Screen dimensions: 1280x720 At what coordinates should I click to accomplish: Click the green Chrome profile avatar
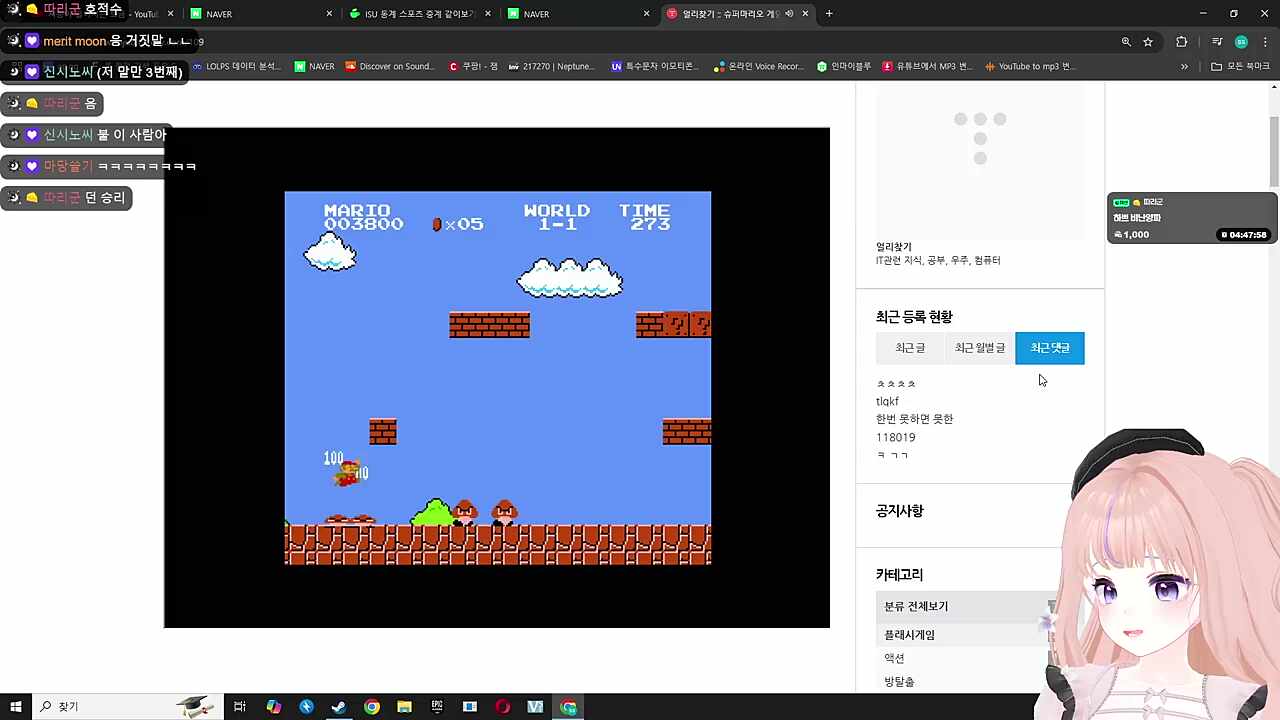coord(1241,41)
